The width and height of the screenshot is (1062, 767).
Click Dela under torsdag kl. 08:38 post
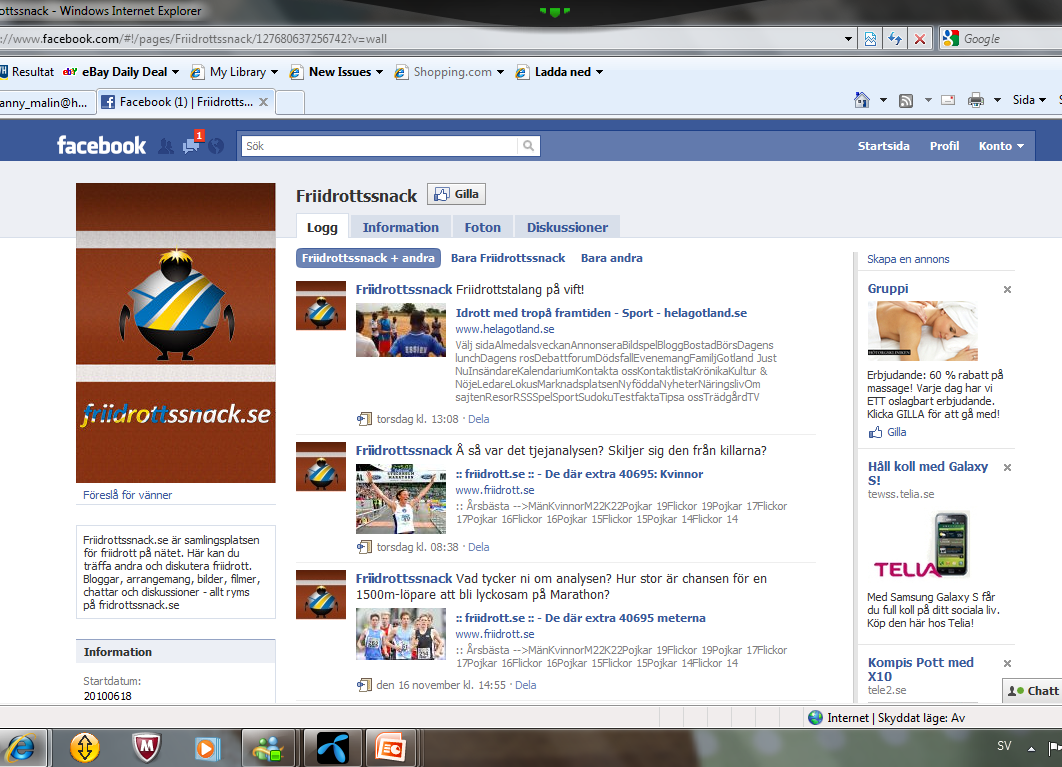478,547
